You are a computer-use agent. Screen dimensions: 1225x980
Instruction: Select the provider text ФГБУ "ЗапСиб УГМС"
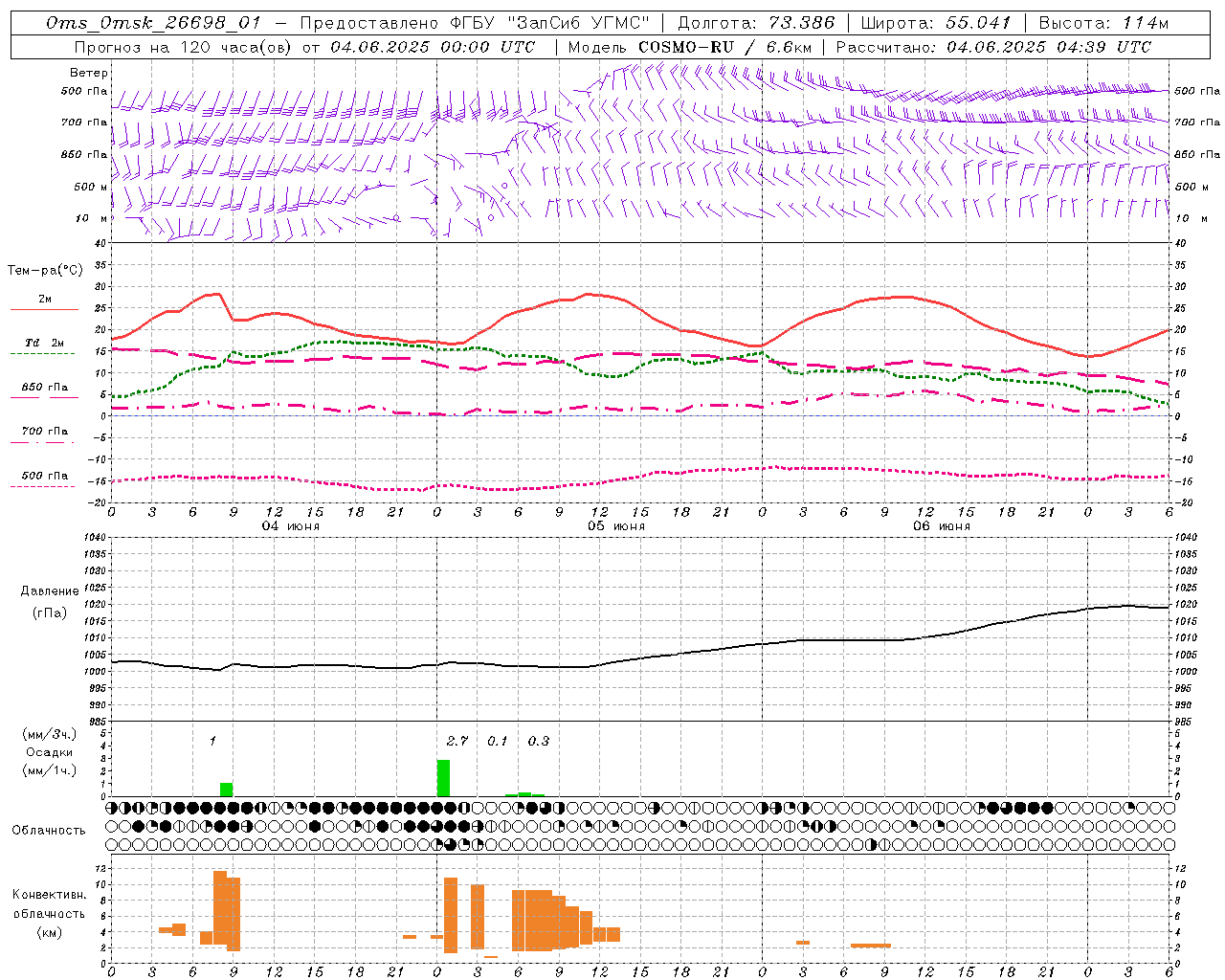[x=549, y=23]
